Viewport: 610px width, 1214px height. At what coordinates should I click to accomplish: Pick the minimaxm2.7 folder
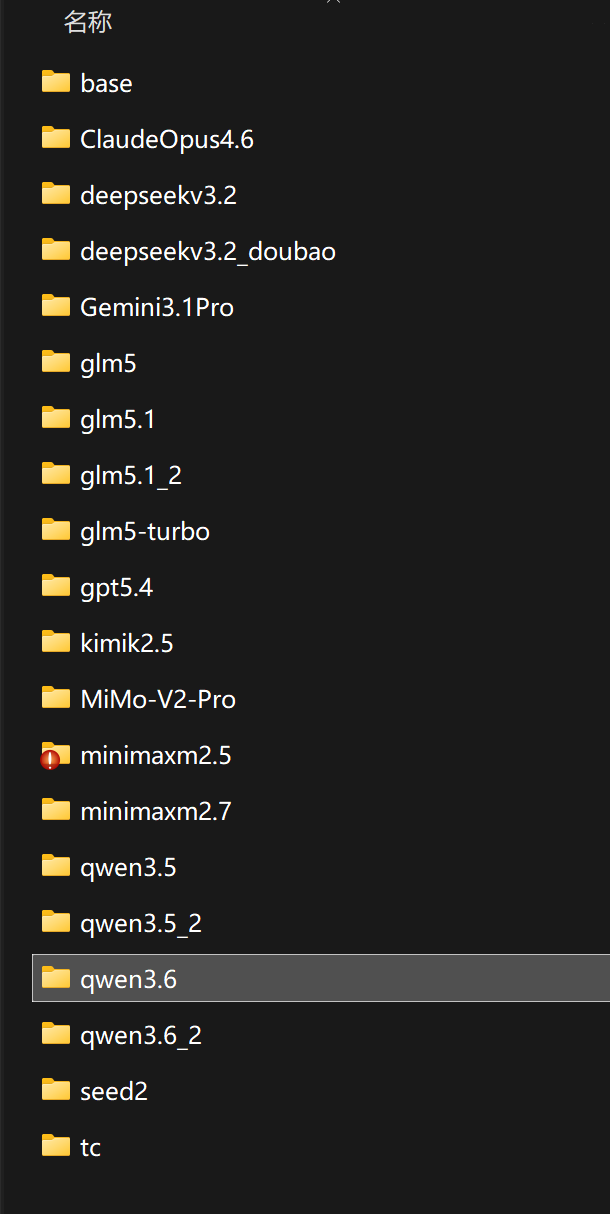click(321, 811)
